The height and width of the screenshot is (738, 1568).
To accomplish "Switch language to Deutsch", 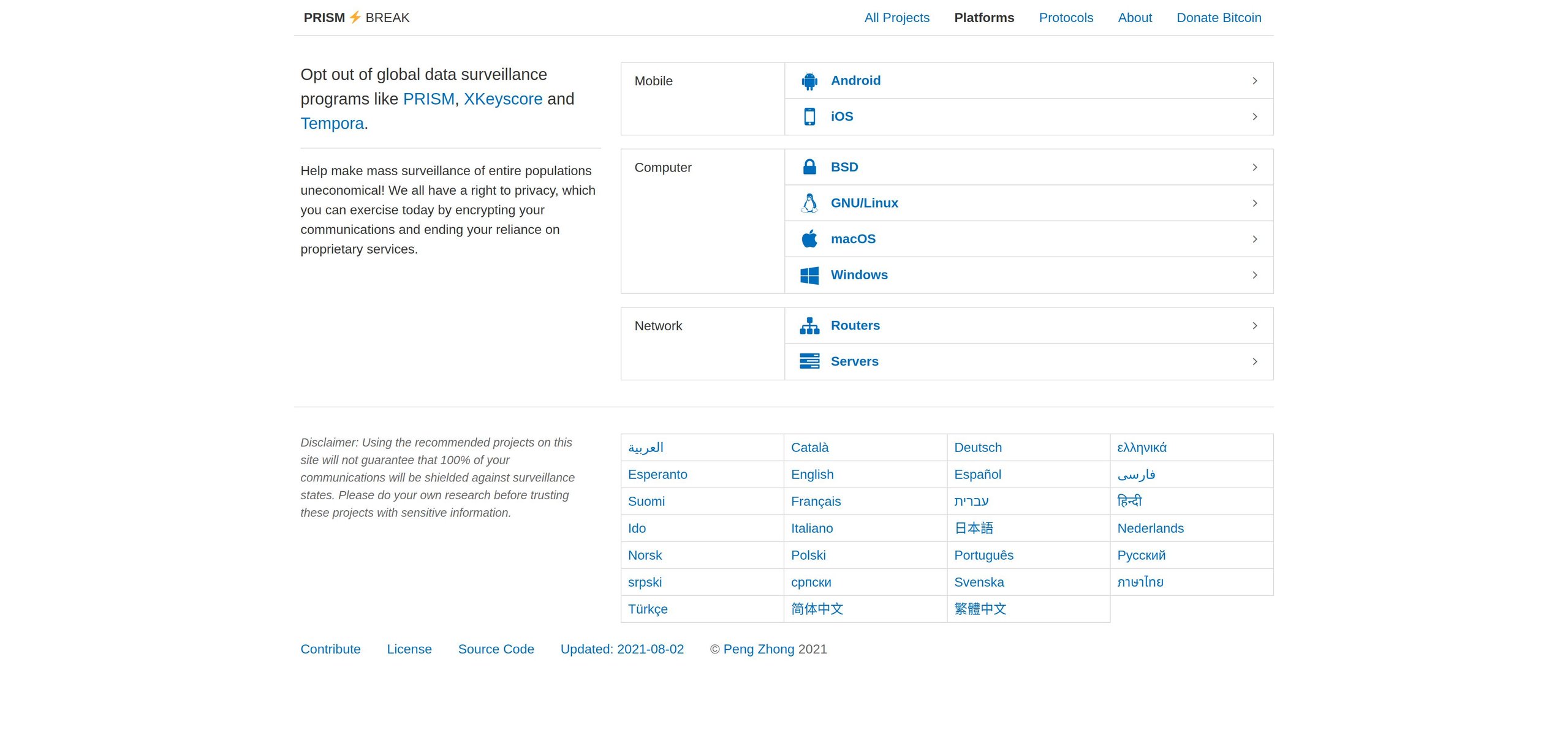I will pyautogui.click(x=977, y=448).
